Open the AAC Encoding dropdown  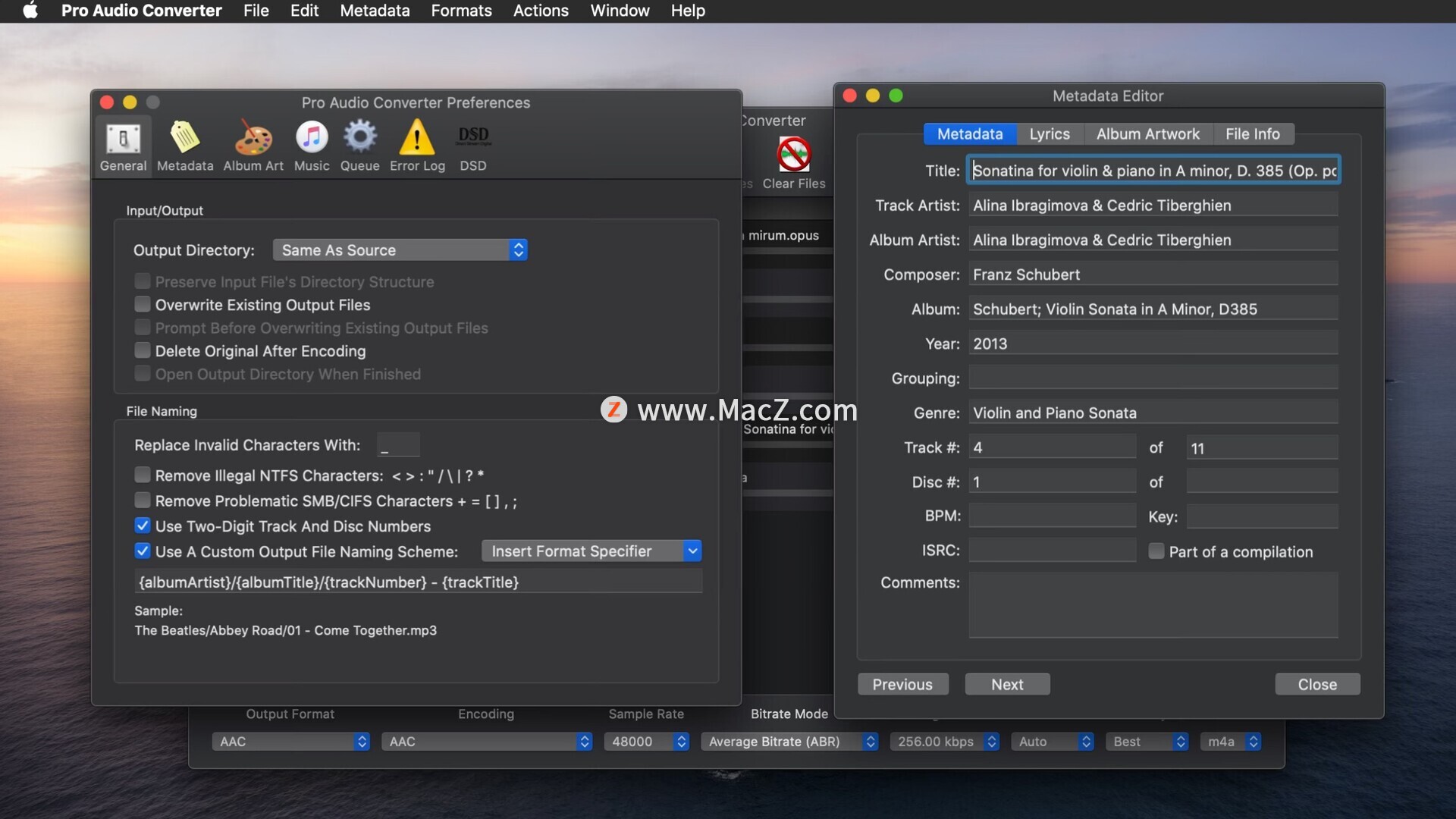487,742
